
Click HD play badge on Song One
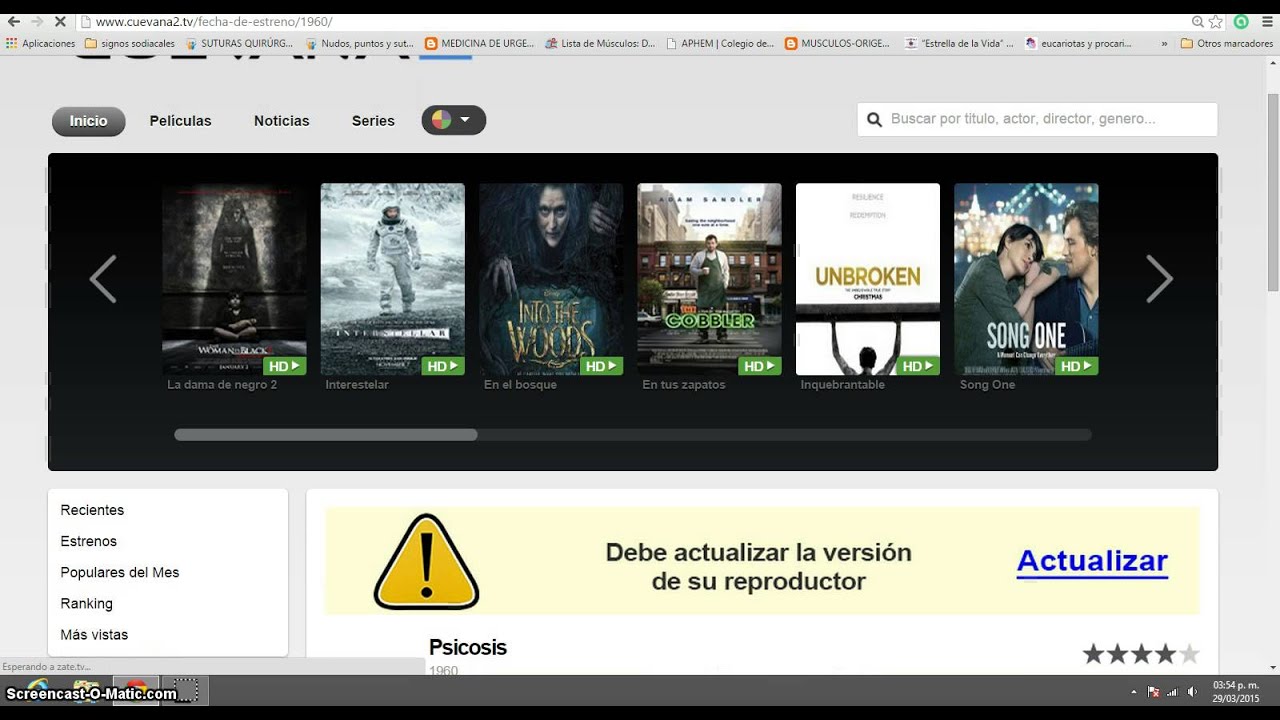(x=1077, y=366)
